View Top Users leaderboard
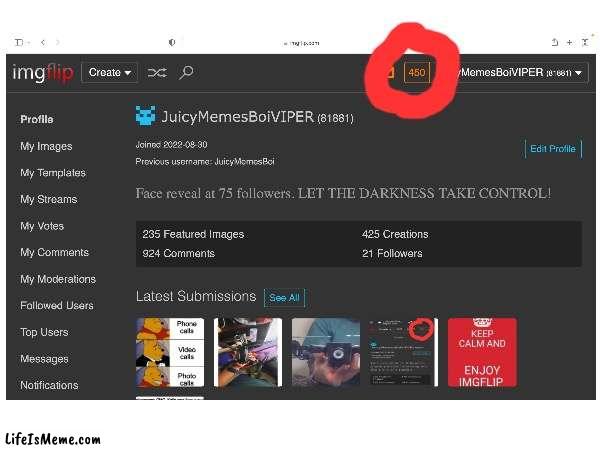The height and width of the screenshot is (450, 600). click(44, 332)
